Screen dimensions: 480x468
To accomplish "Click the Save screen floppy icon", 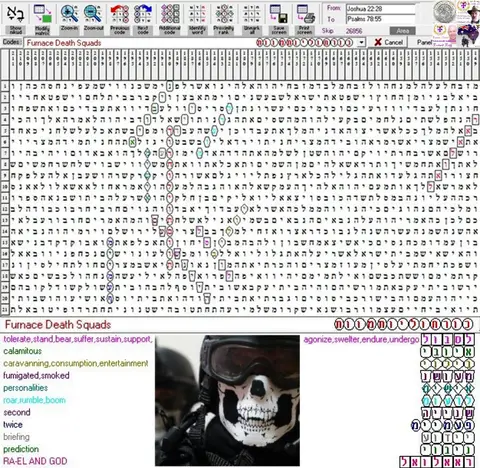I will point(279,14).
